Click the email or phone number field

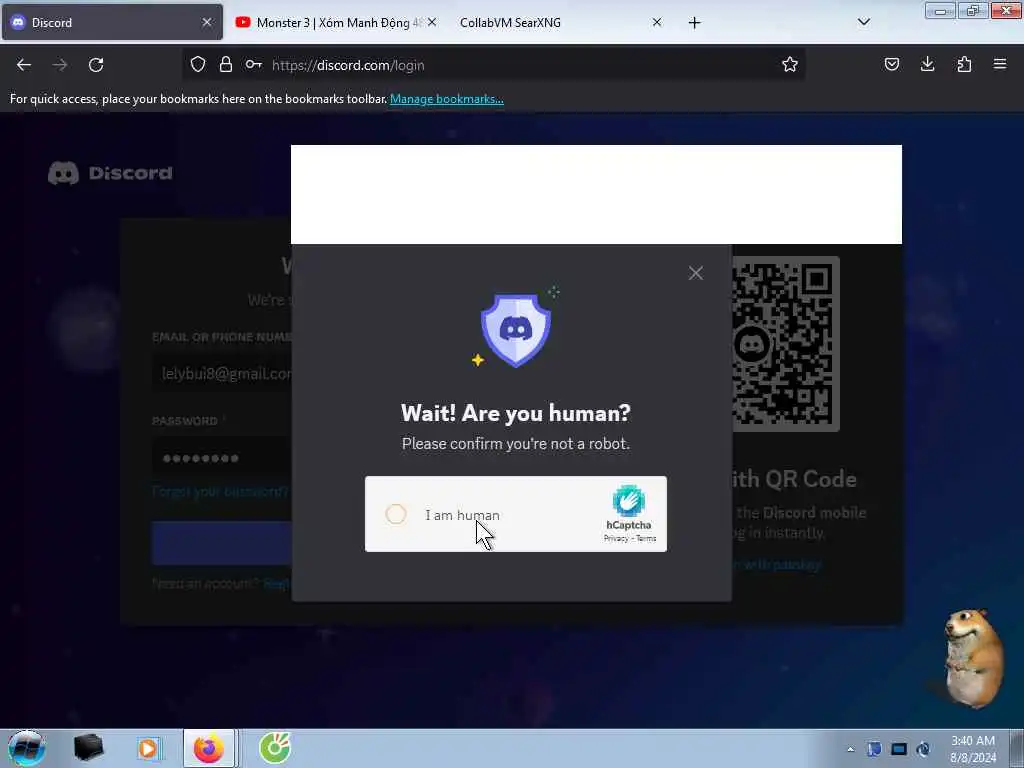222,374
